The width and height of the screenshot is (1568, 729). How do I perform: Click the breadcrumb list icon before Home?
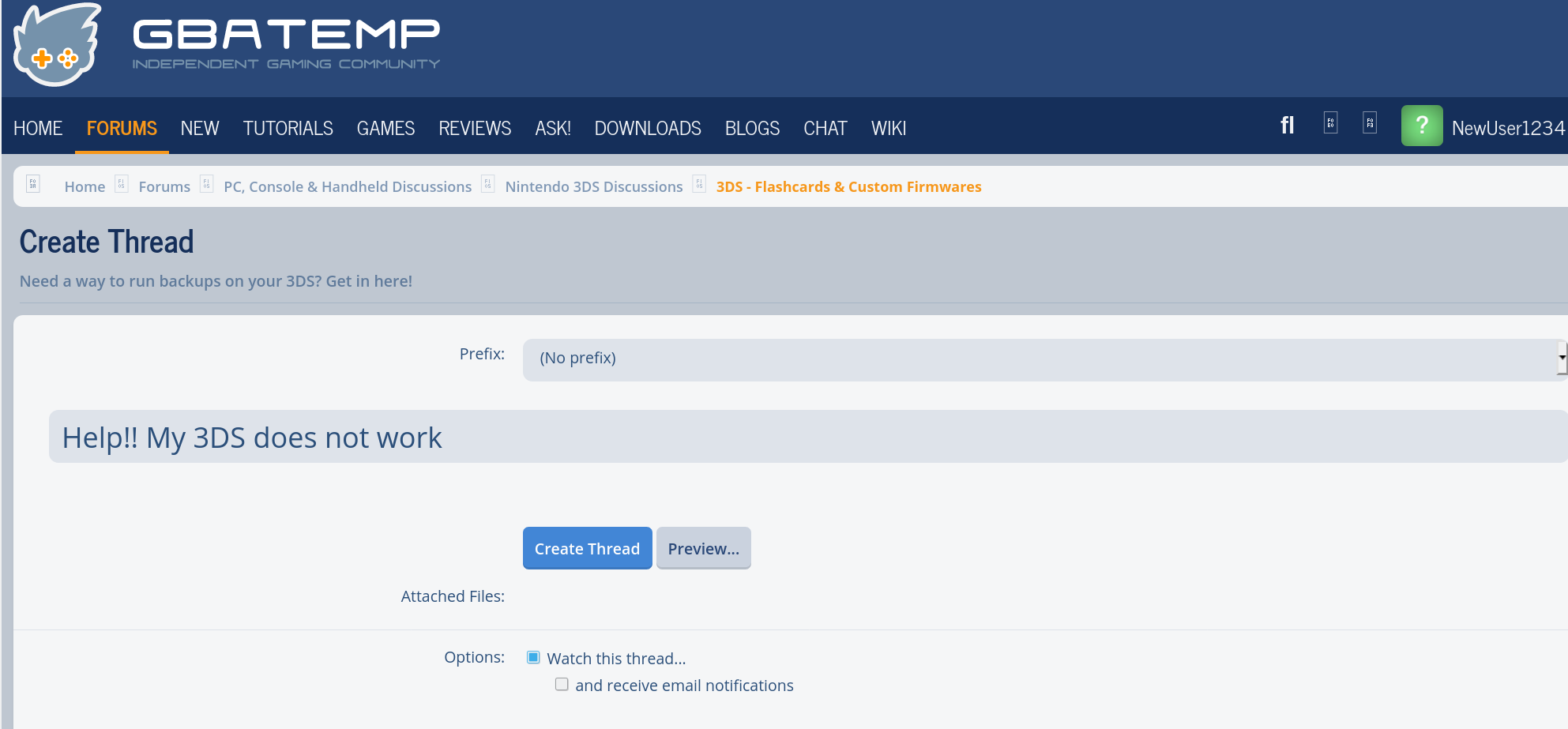33,184
